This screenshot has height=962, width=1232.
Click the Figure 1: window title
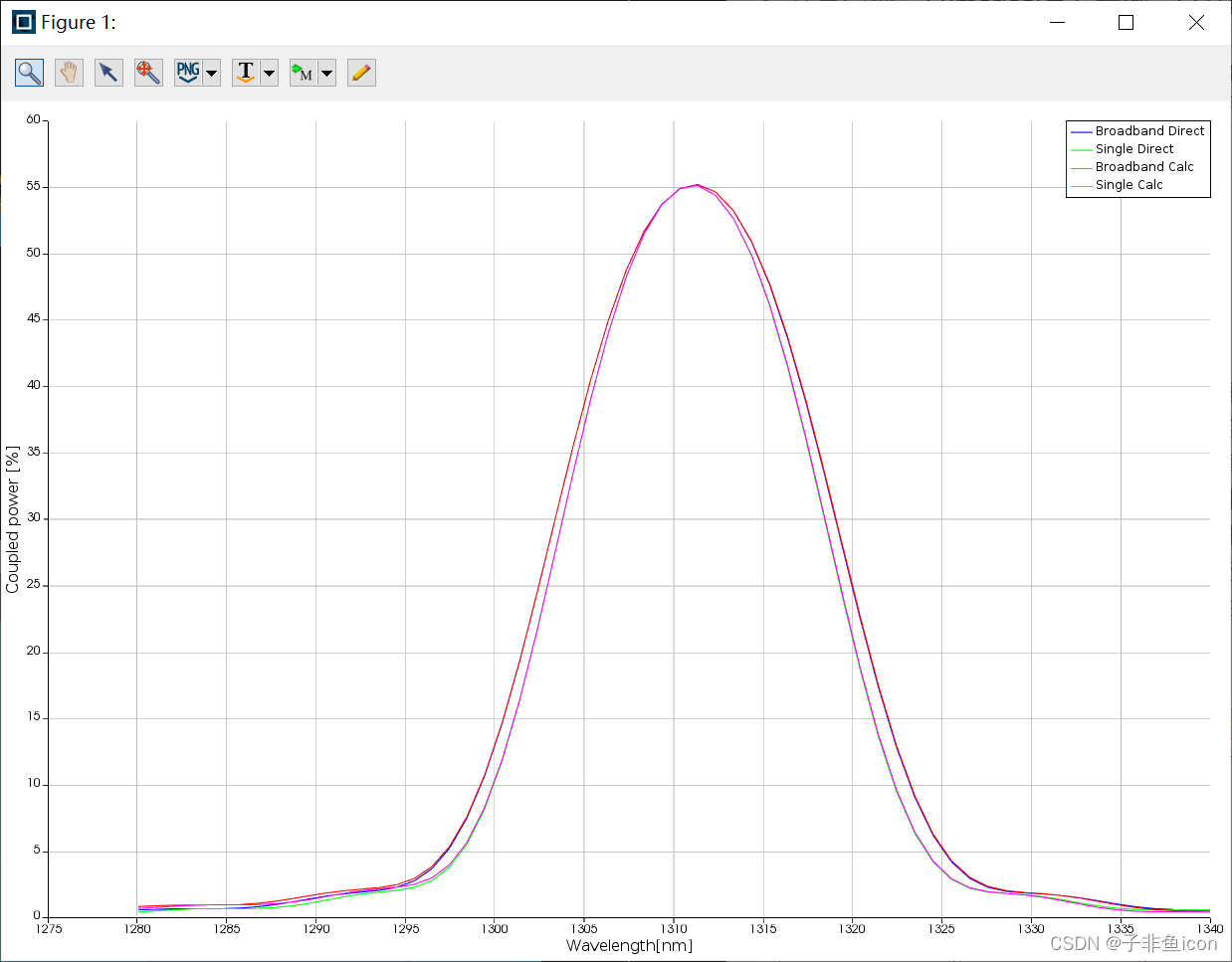(79, 22)
